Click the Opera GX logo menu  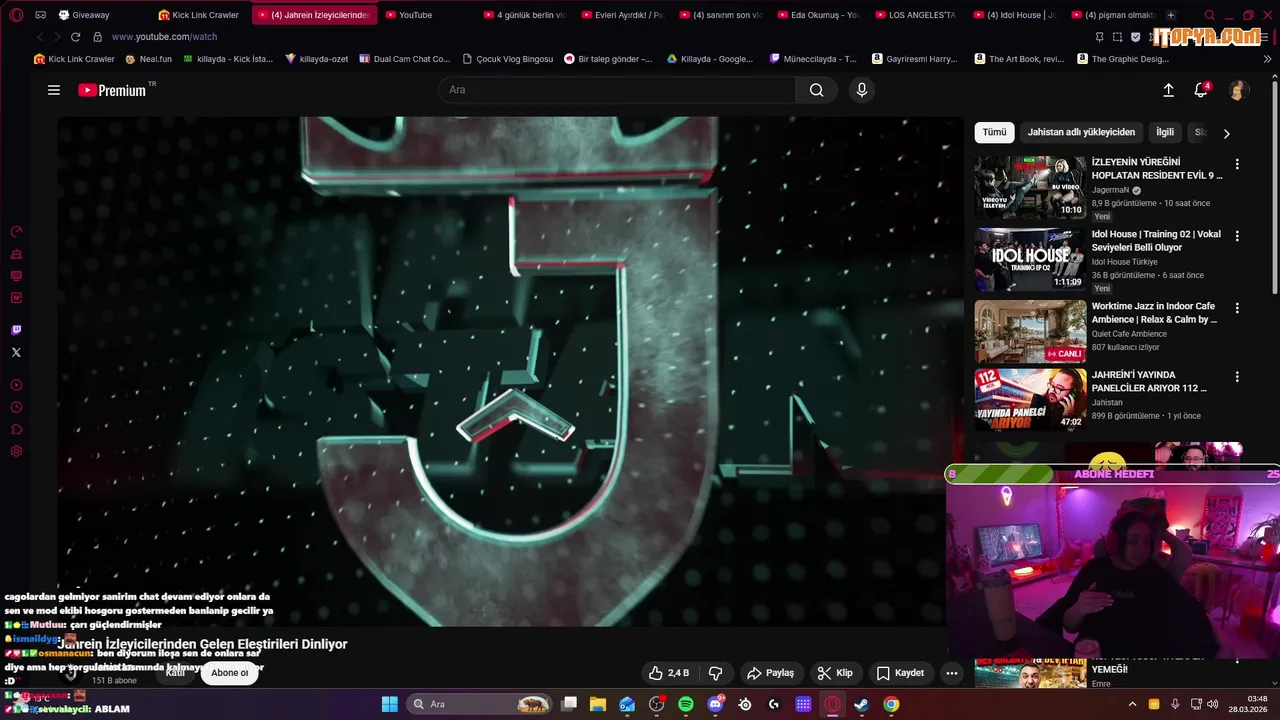(15, 15)
